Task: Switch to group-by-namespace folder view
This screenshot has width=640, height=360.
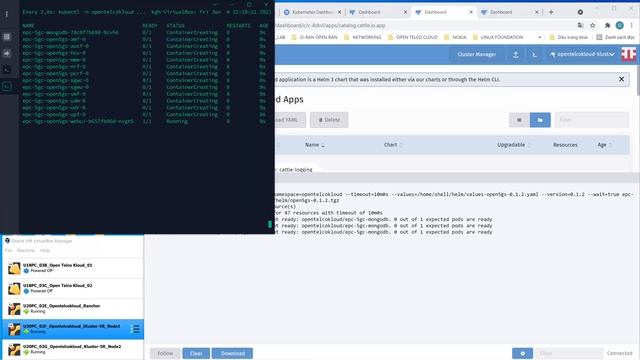Action: pos(540,120)
